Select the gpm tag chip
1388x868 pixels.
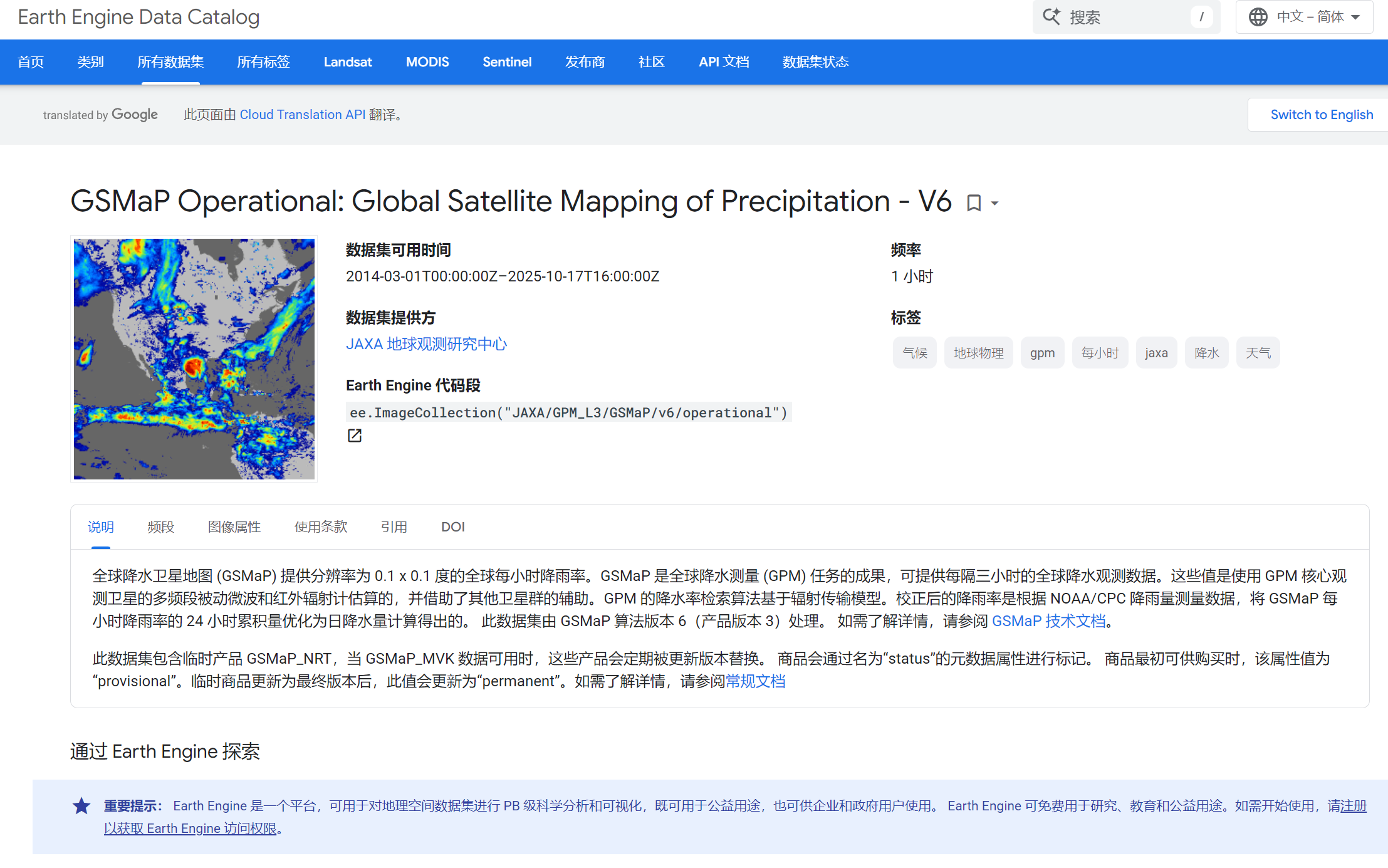pyautogui.click(x=1042, y=353)
